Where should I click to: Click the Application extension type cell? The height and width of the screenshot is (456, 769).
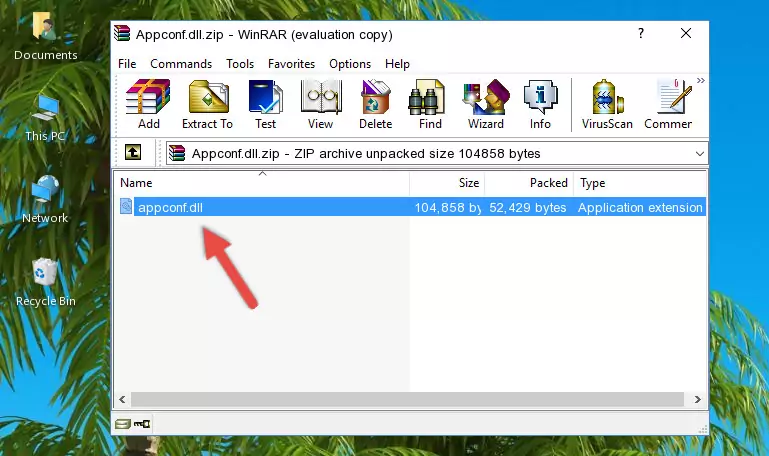pyautogui.click(x=640, y=207)
